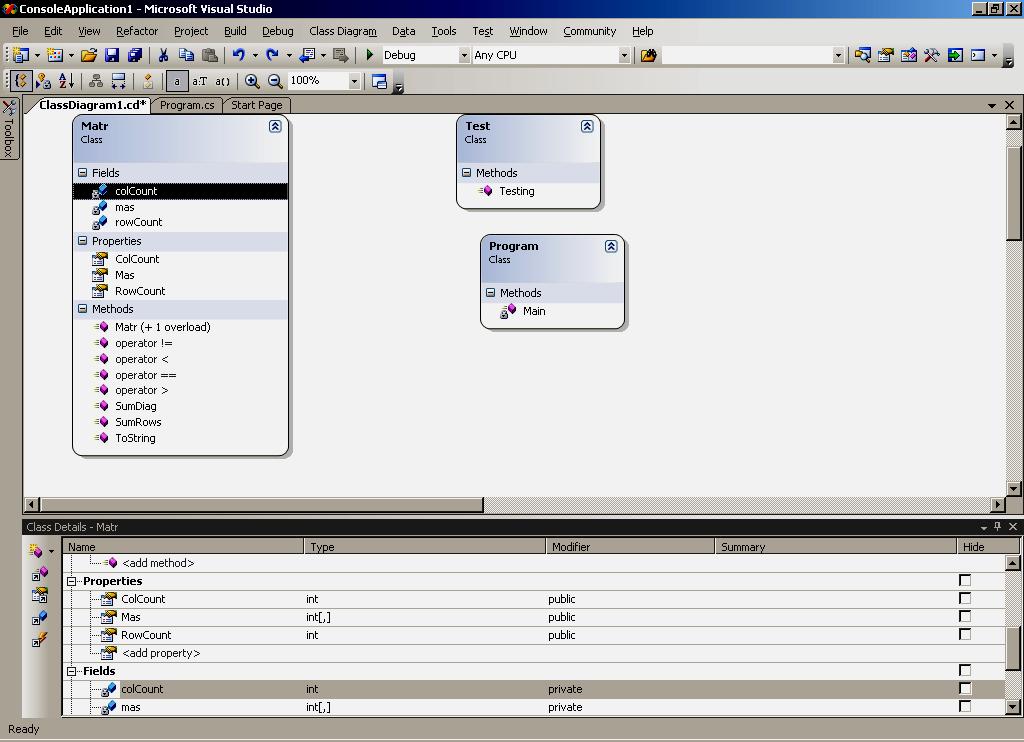Image resolution: width=1024 pixels, height=742 pixels.
Task: Open the Properties Window toolbar icon
Action: [x=886, y=56]
